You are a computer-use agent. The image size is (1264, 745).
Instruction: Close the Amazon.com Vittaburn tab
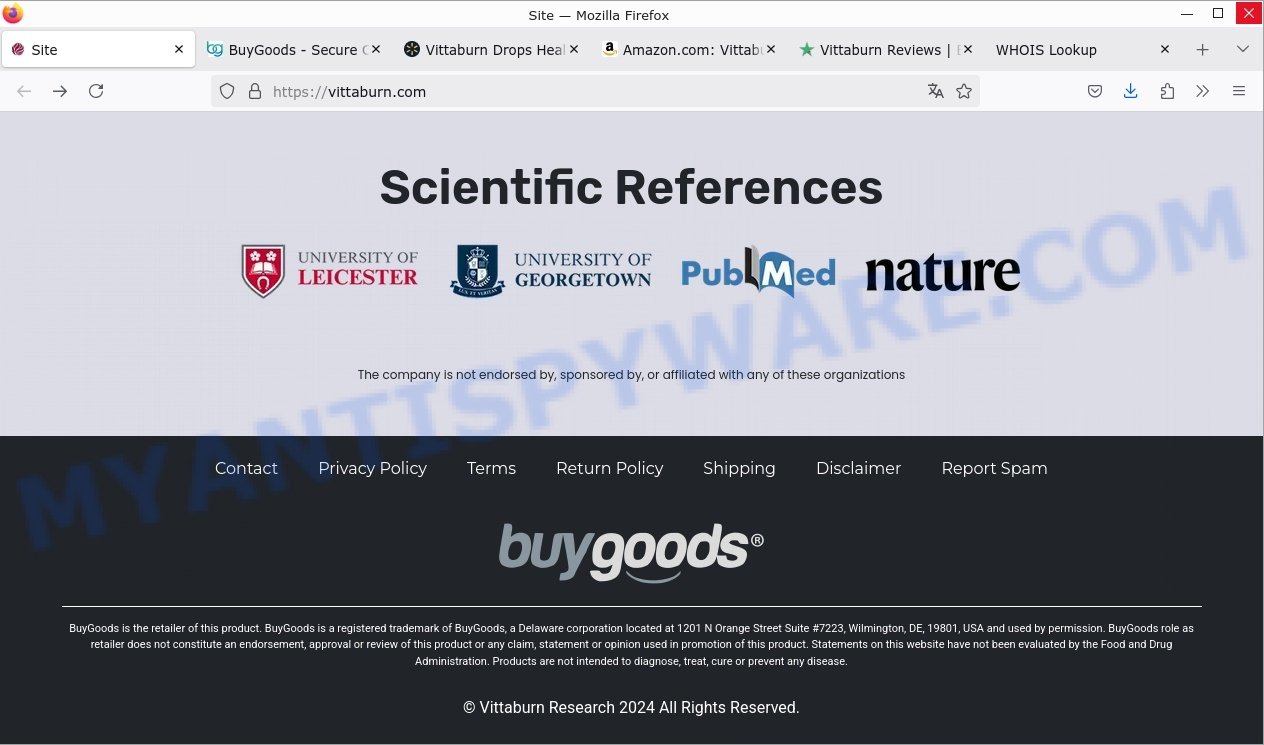(x=771, y=49)
